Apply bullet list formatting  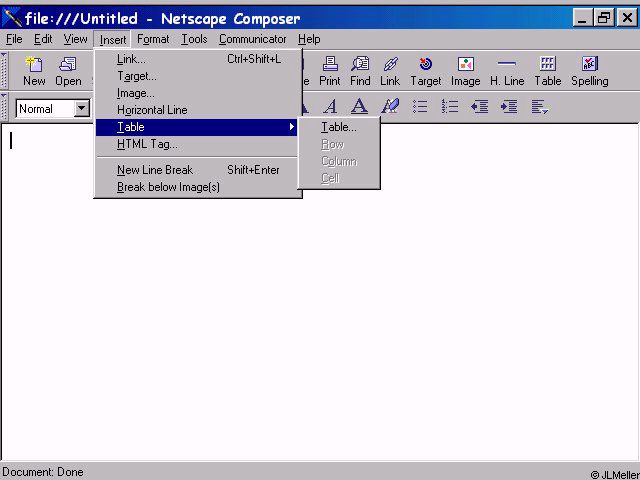coord(420,107)
